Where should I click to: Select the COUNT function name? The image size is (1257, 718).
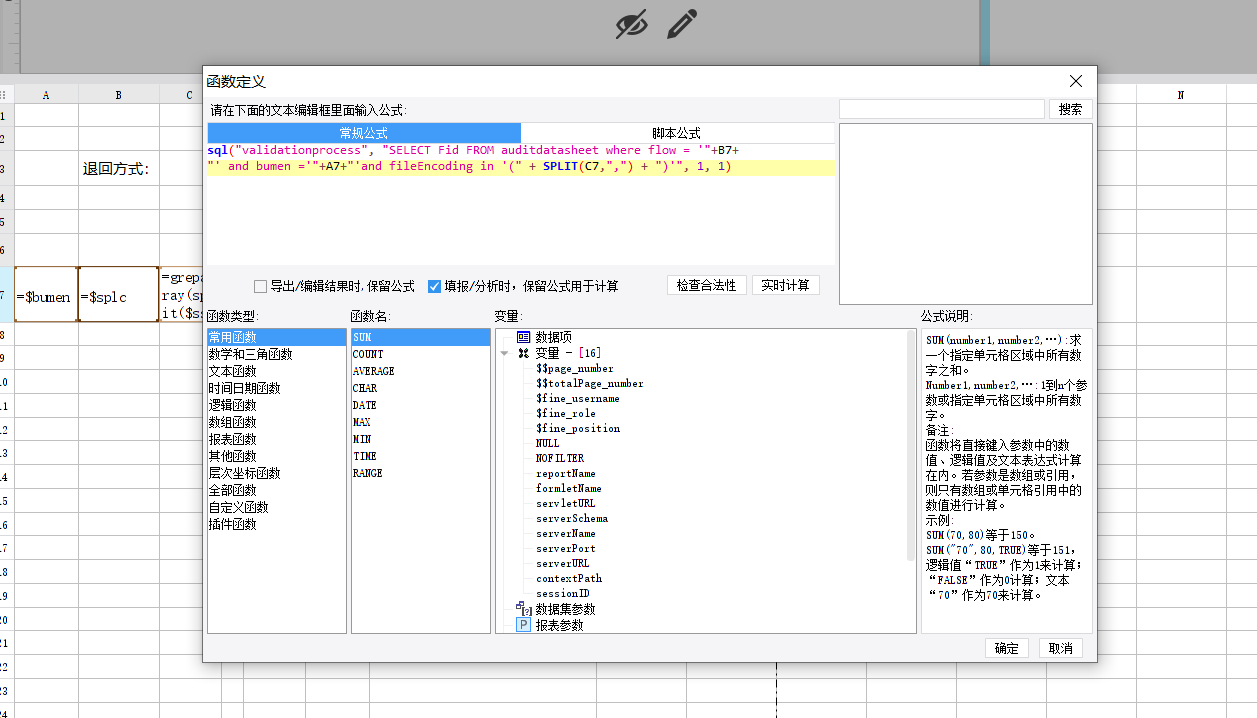tap(421, 355)
